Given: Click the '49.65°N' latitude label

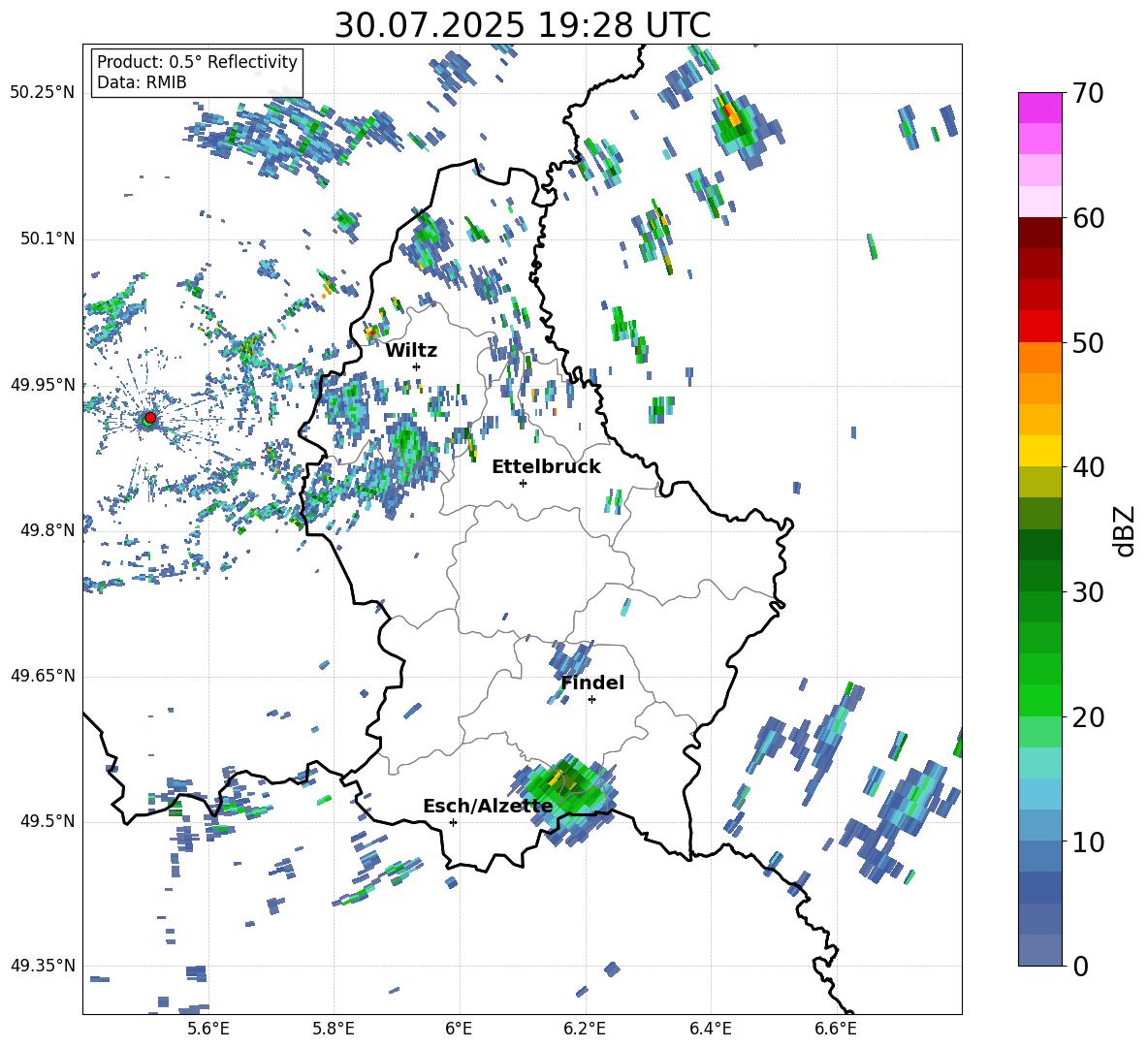Looking at the screenshot, I should tap(43, 676).
